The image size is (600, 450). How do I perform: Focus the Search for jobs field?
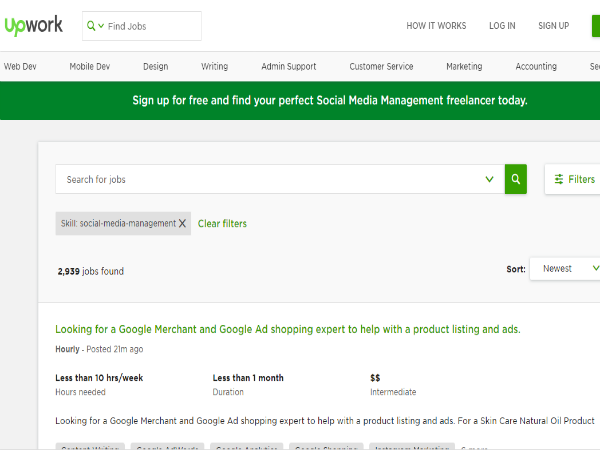tap(270, 179)
